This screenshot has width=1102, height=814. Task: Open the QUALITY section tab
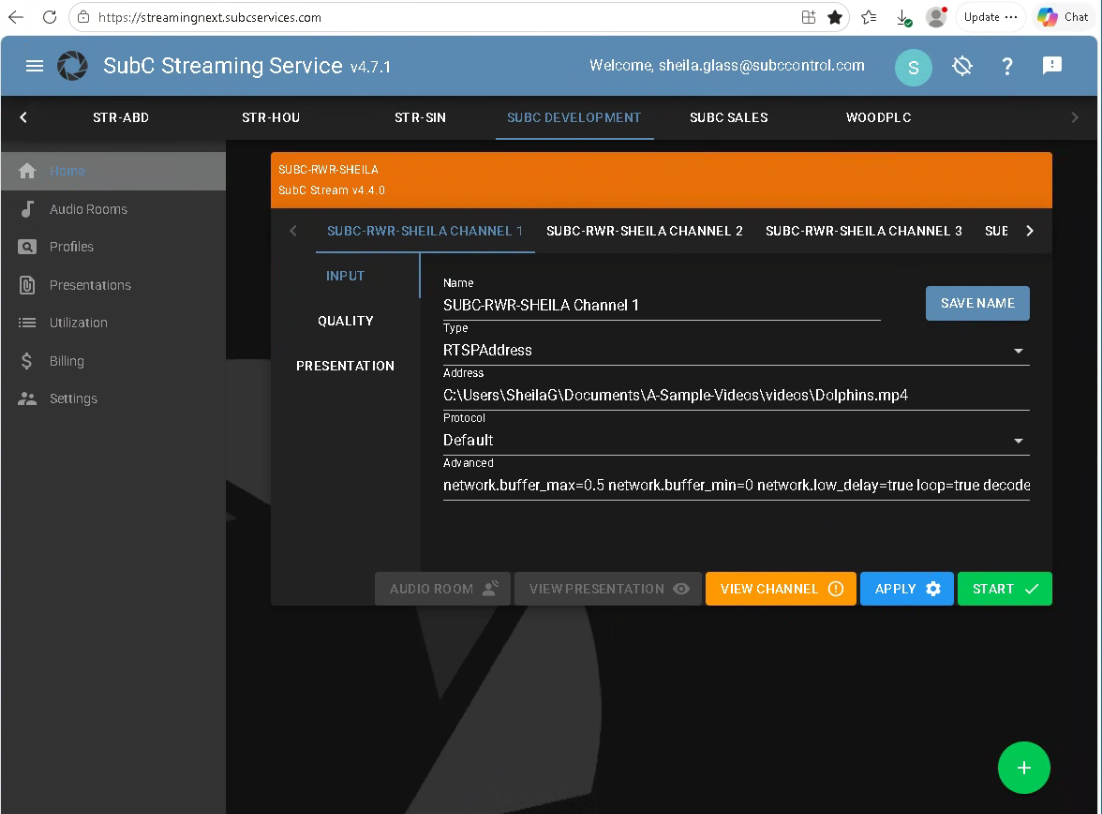346,321
